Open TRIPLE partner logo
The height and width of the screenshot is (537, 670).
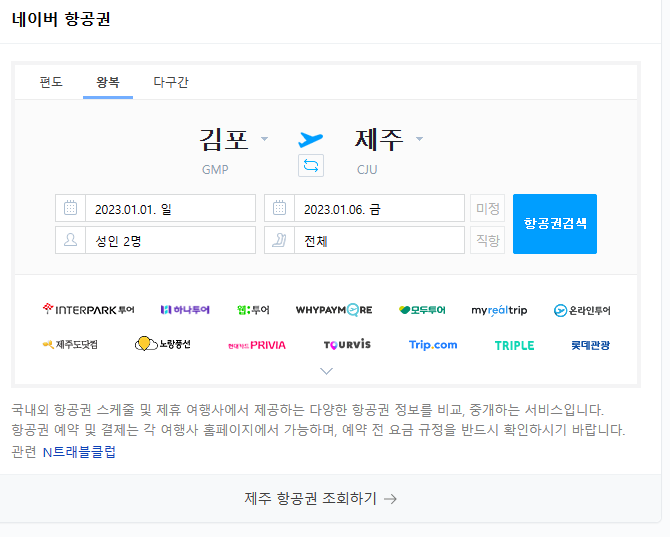[x=514, y=346]
